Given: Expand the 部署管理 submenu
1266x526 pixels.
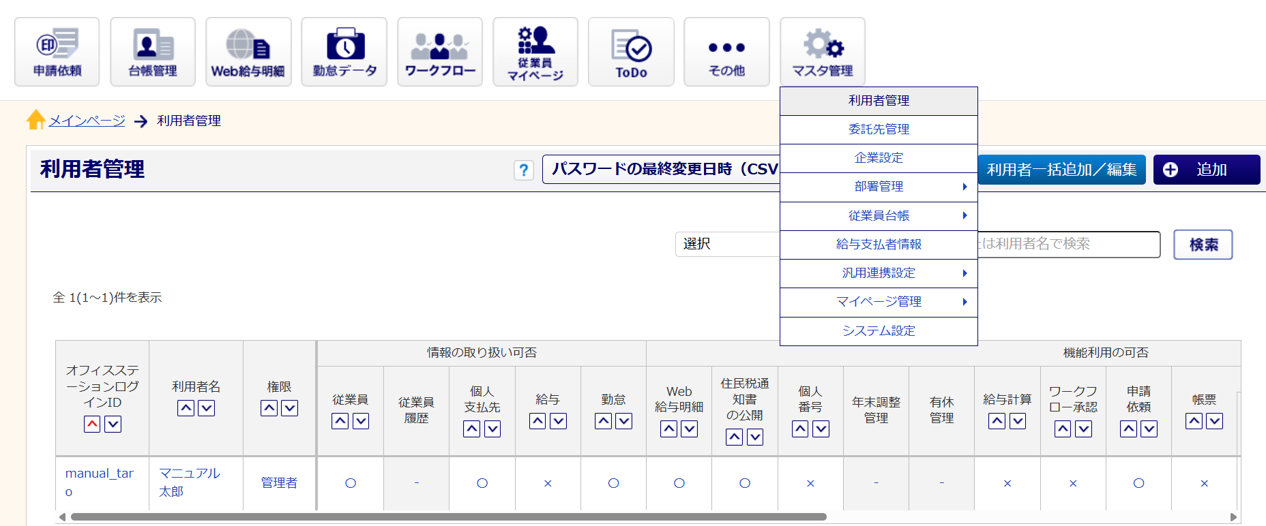Looking at the screenshot, I should click(x=878, y=187).
